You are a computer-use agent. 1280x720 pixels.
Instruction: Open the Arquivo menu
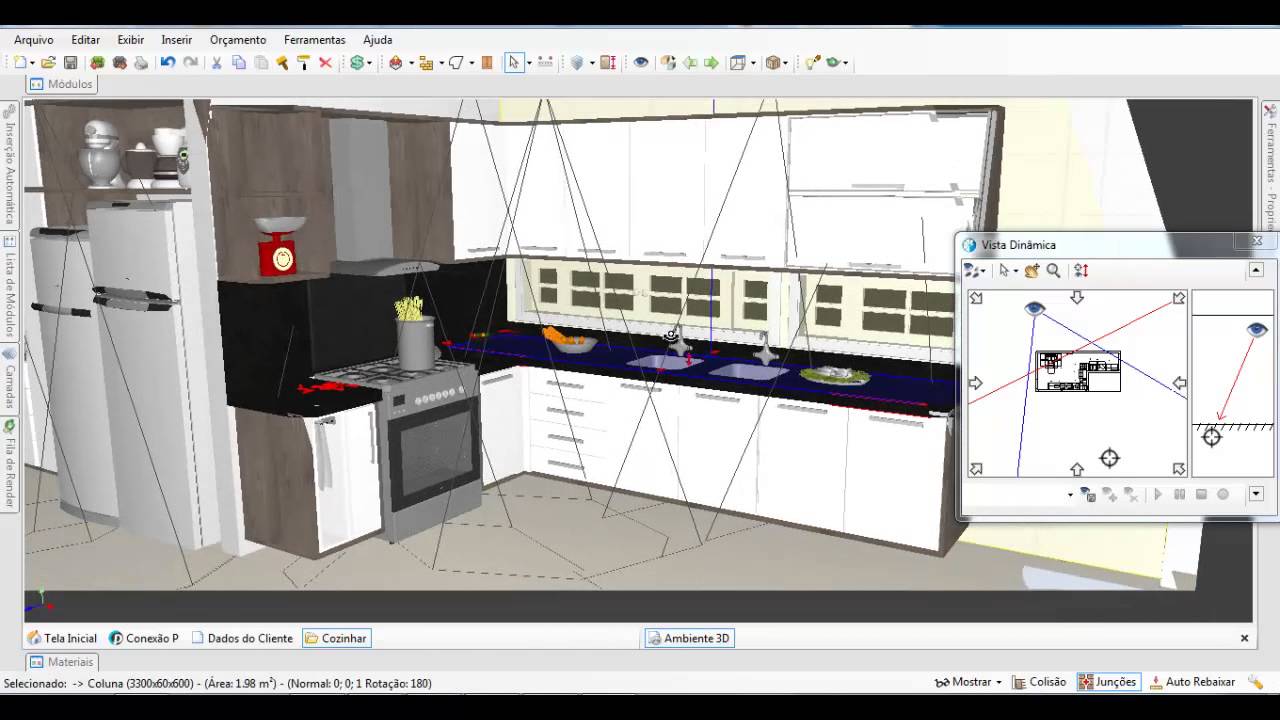pos(33,40)
